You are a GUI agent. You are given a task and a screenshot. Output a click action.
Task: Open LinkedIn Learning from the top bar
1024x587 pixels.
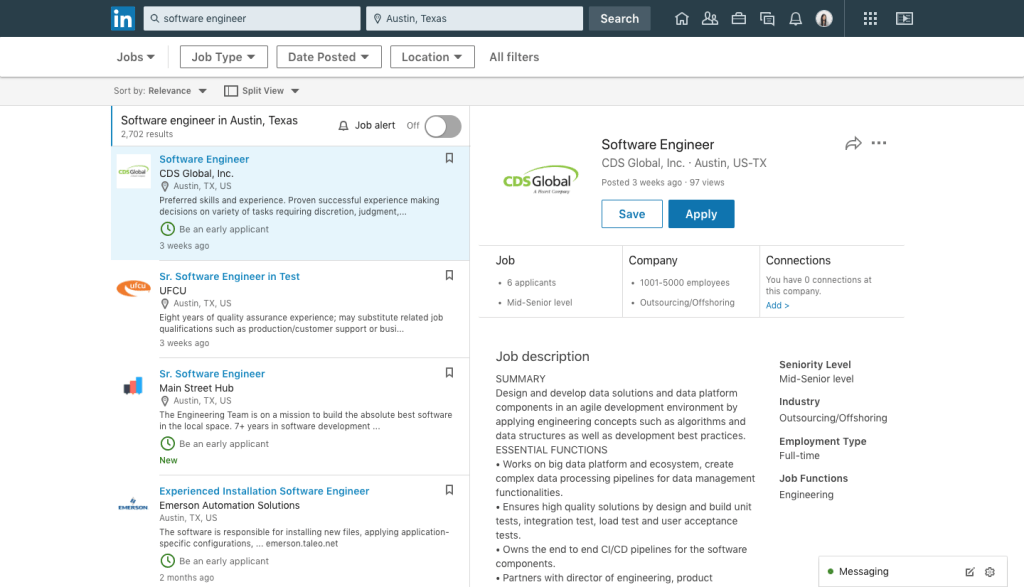click(x=905, y=18)
